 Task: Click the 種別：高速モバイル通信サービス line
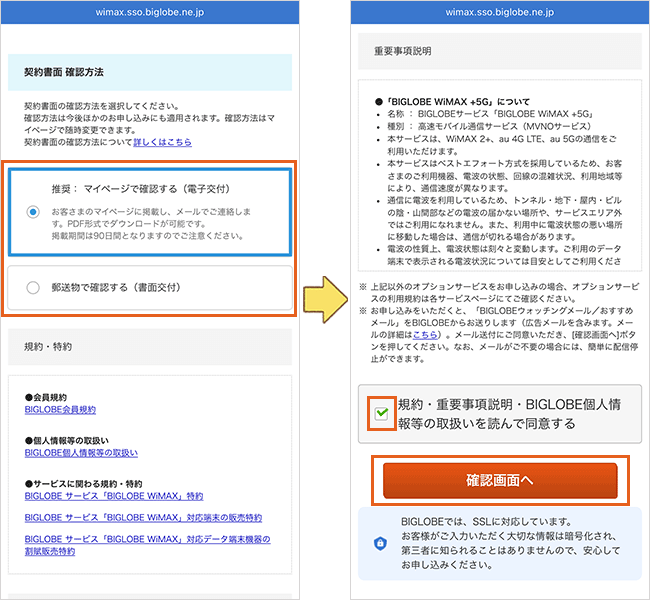[x=489, y=126]
